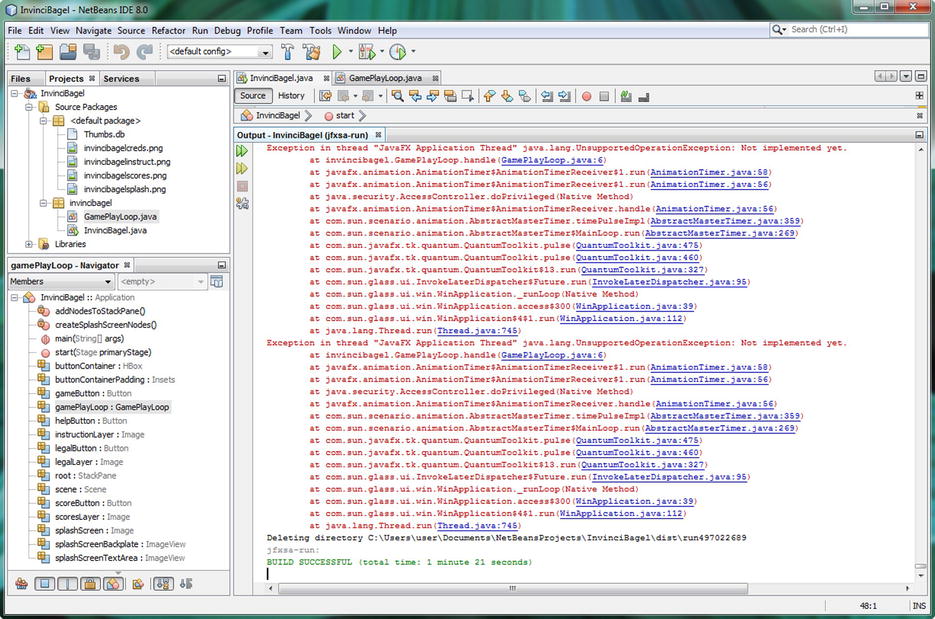Viewport: 935px width, 619px height.
Task: Collapse the invincibagel package node
Action: [43, 203]
